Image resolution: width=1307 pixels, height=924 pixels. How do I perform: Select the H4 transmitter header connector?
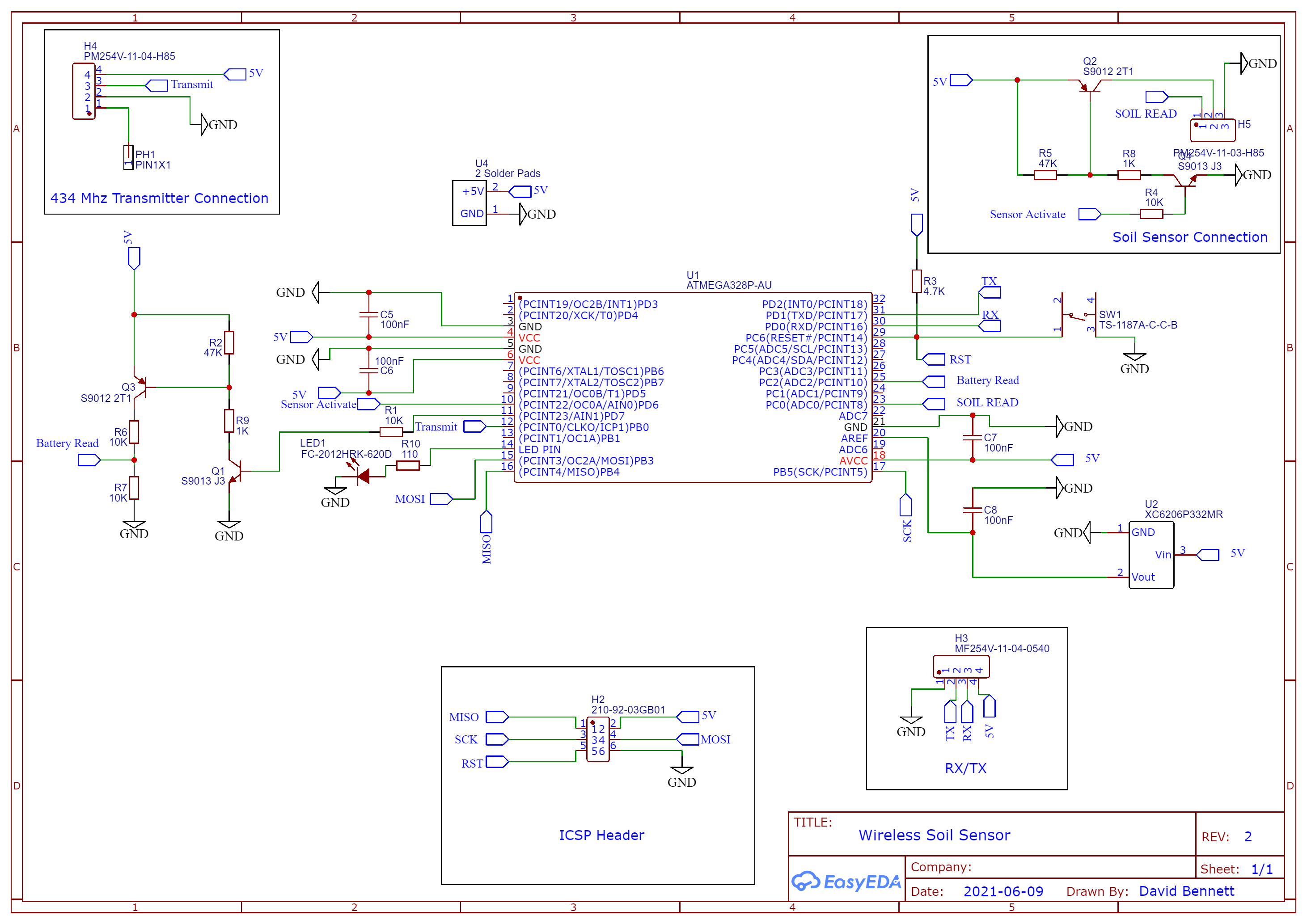tap(84, 91)
